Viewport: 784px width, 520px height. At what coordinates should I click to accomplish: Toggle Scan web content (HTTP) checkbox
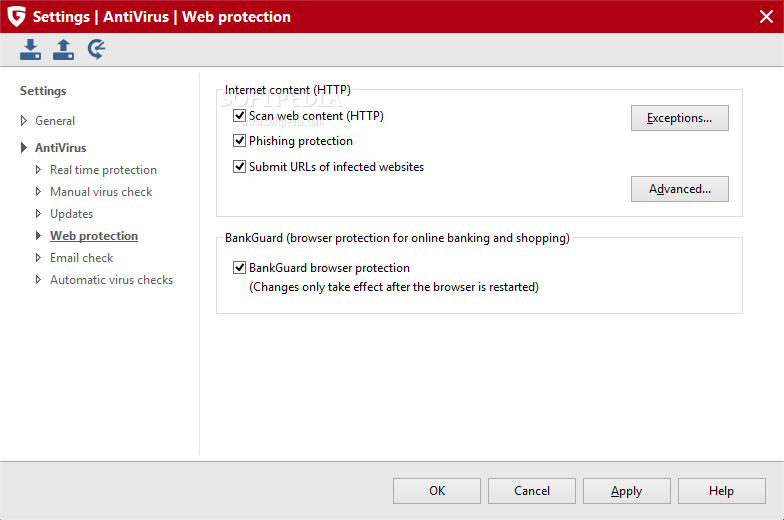pyautogui.click(x=240, y=116)
